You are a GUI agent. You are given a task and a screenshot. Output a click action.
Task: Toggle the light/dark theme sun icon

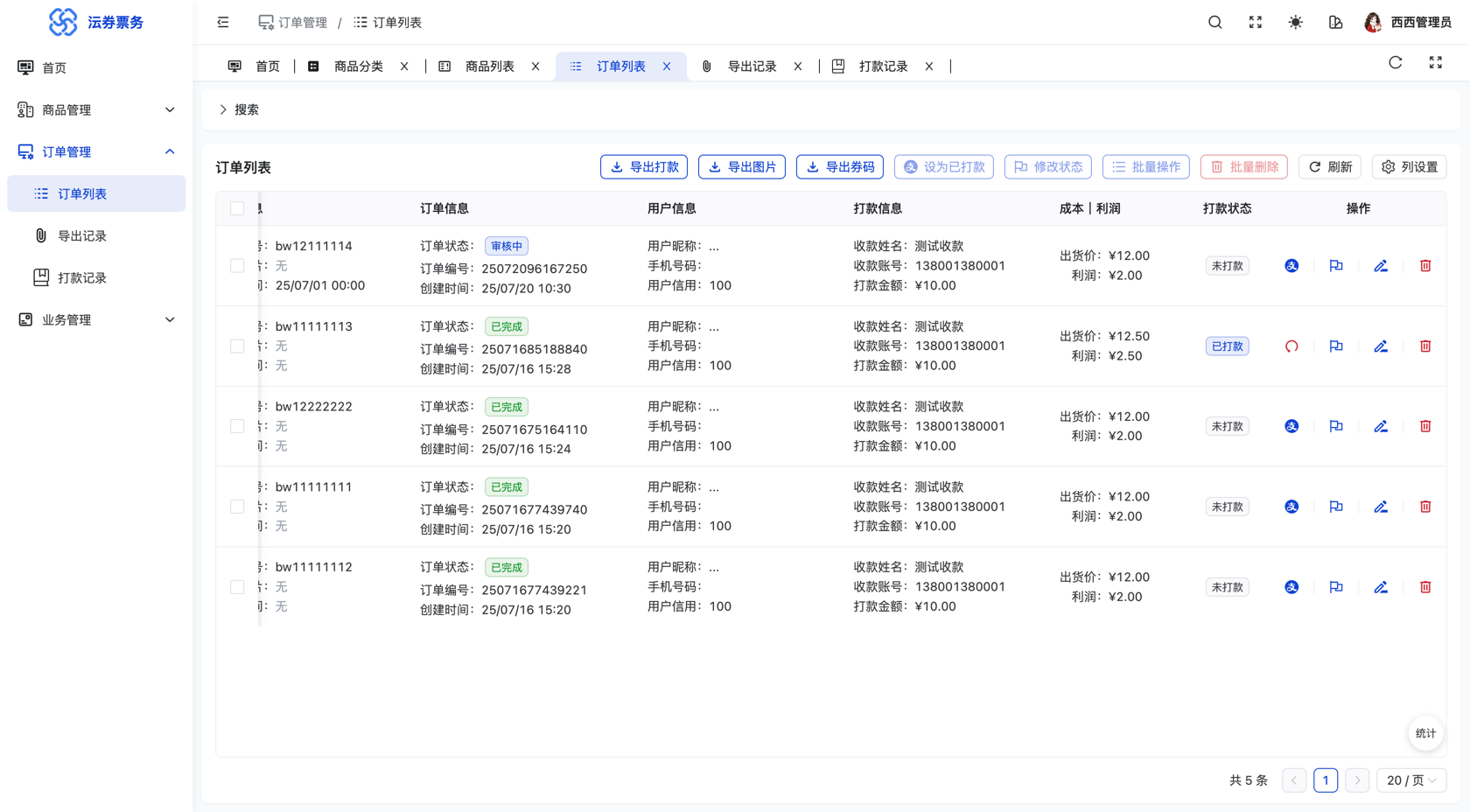coord(1295,23)
